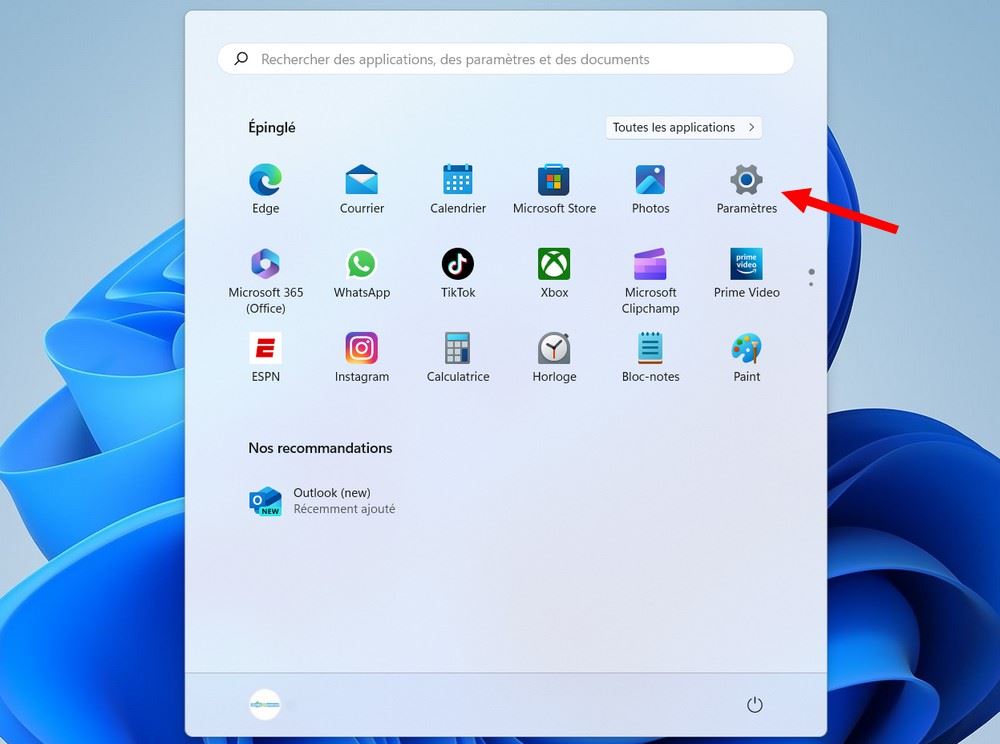Image resolution: width=1000 pixels, height=744 pixels.
Task: Open the Horloge clock app
Action: pos(554,358)
